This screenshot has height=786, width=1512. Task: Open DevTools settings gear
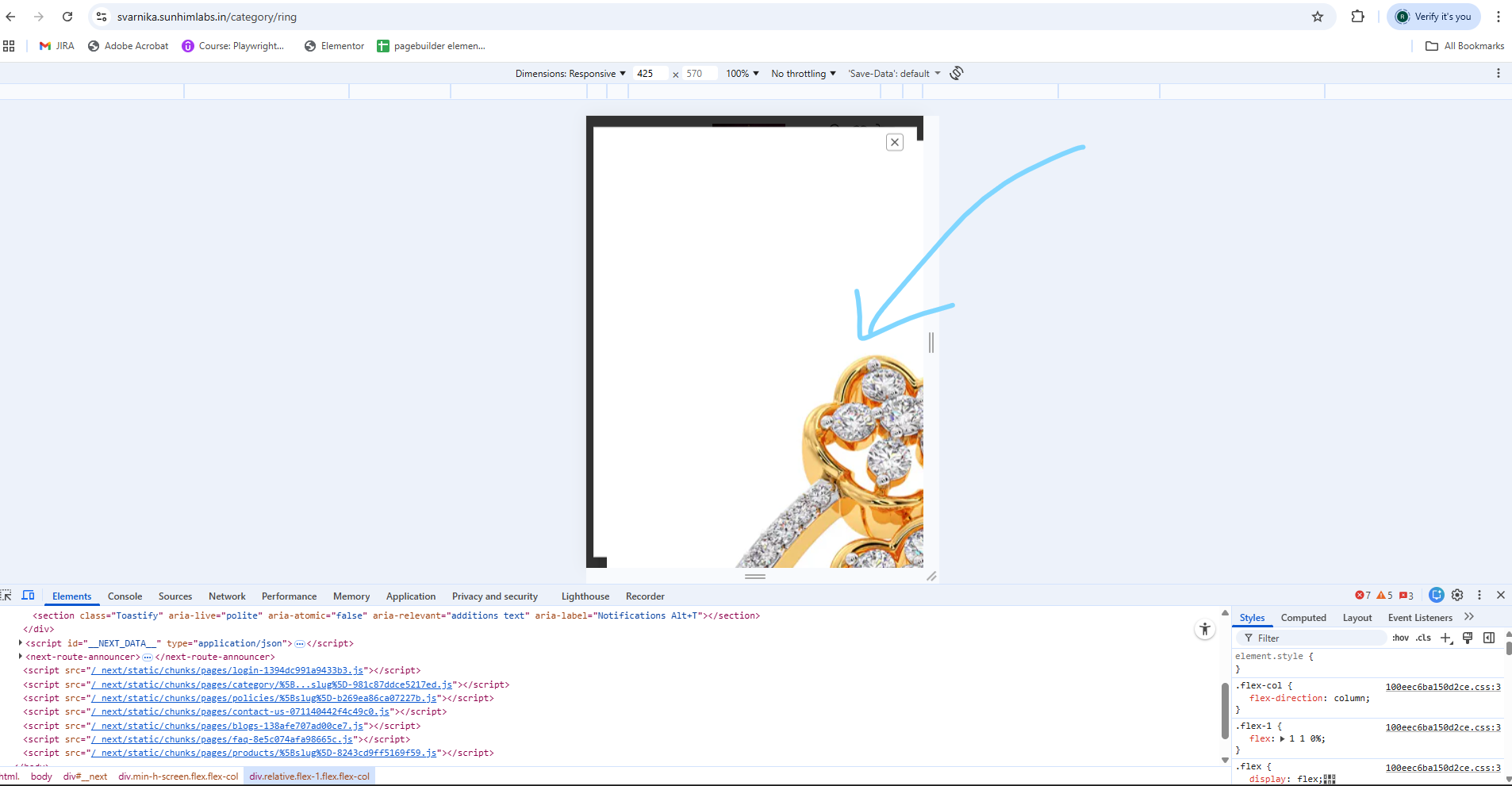[x=1457, y=595]
